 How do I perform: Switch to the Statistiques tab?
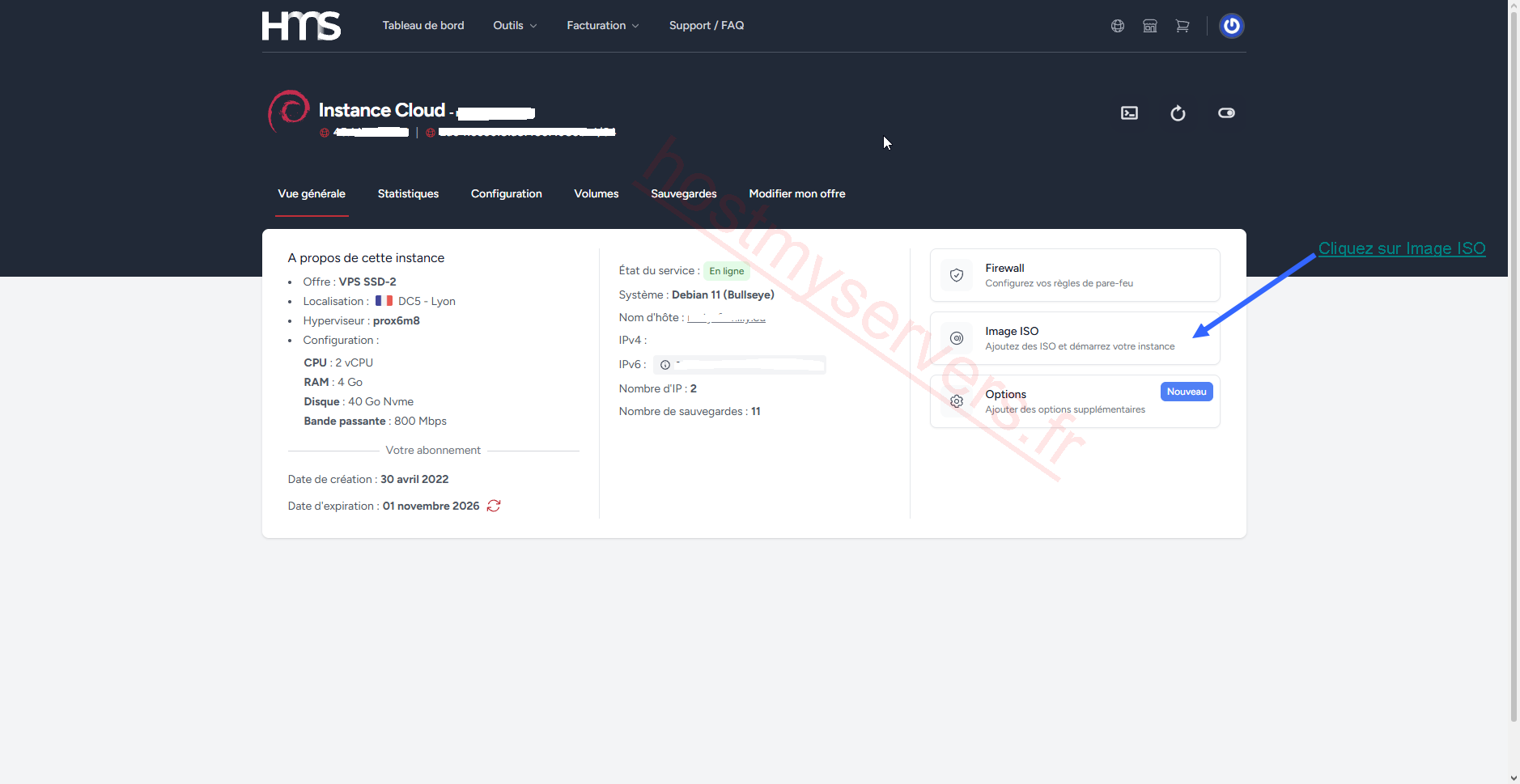pos(408,194)
